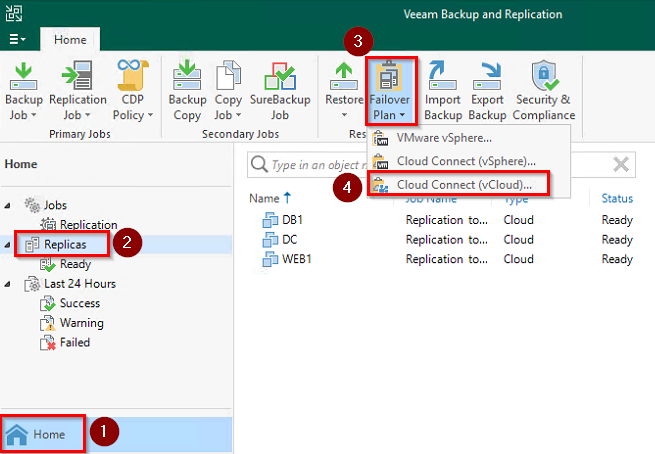The height and width of the screenshot is (454, 655).
Task: Open the Restore dropdown arrow
Action: pos(344,115)
